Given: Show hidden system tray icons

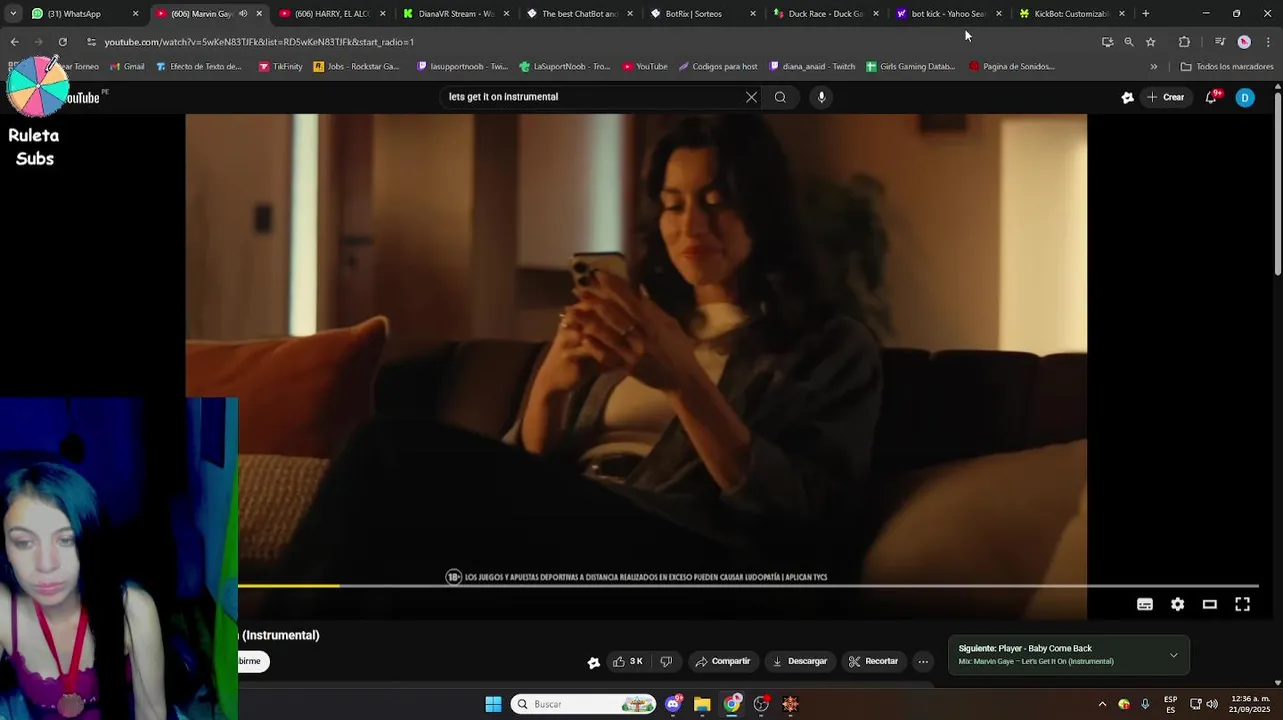Looking at the screenshot, I should pyautogui.click(x=1102, y=704).
